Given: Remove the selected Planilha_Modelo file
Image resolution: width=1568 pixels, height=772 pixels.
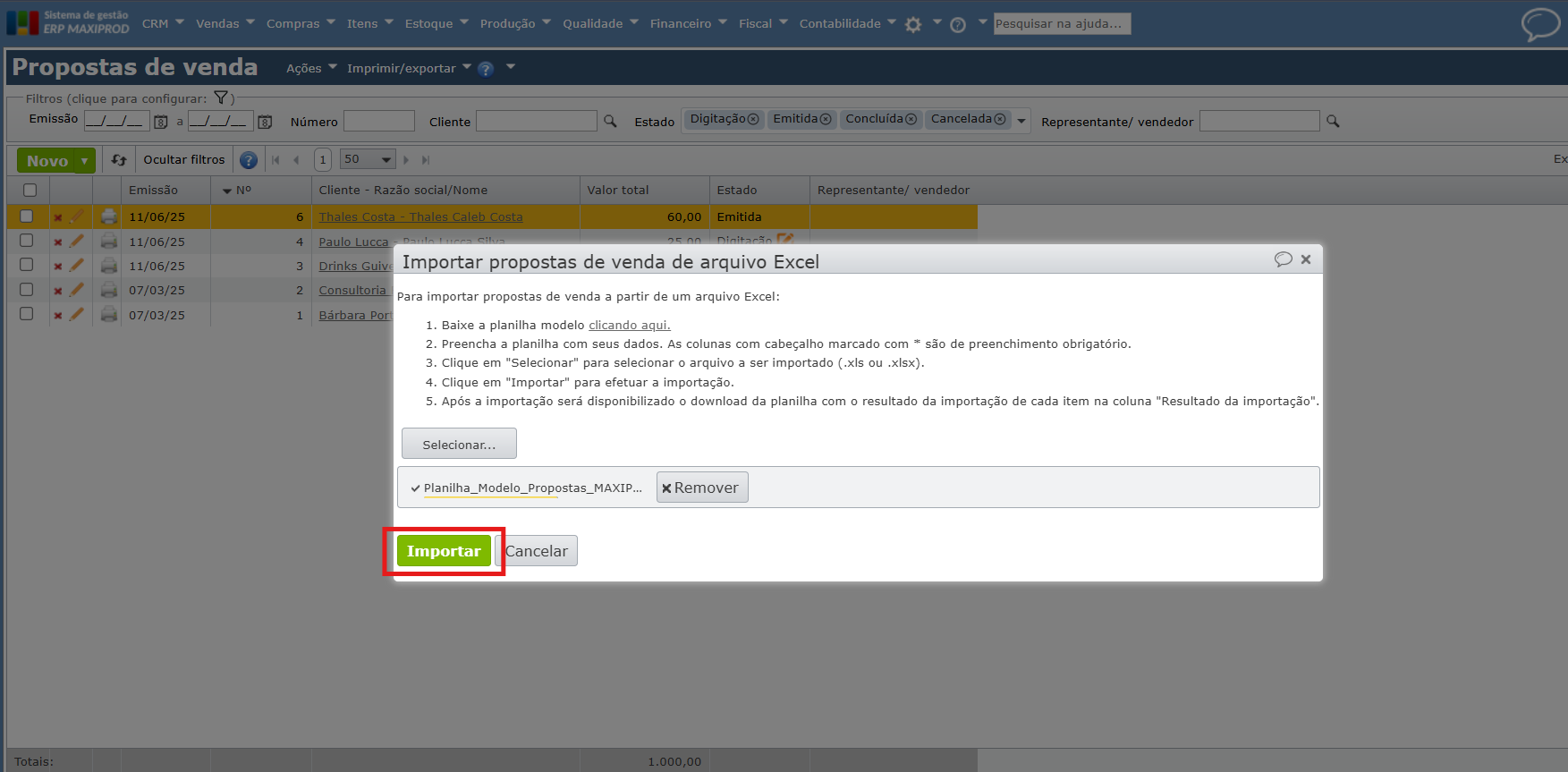Looking at the screenshot, I should (x=702, y=488).
